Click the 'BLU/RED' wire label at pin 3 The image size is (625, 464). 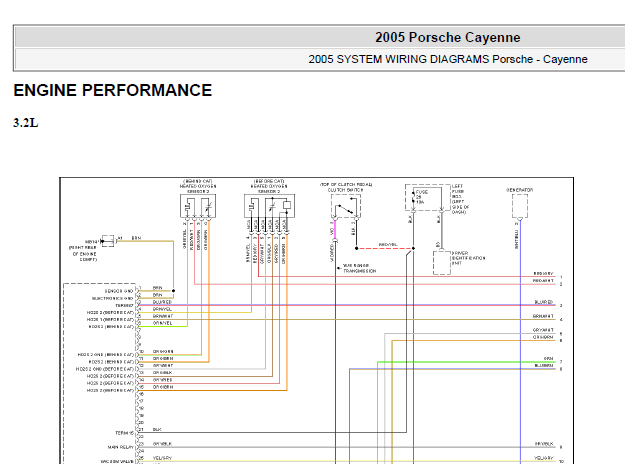[162, 302]
